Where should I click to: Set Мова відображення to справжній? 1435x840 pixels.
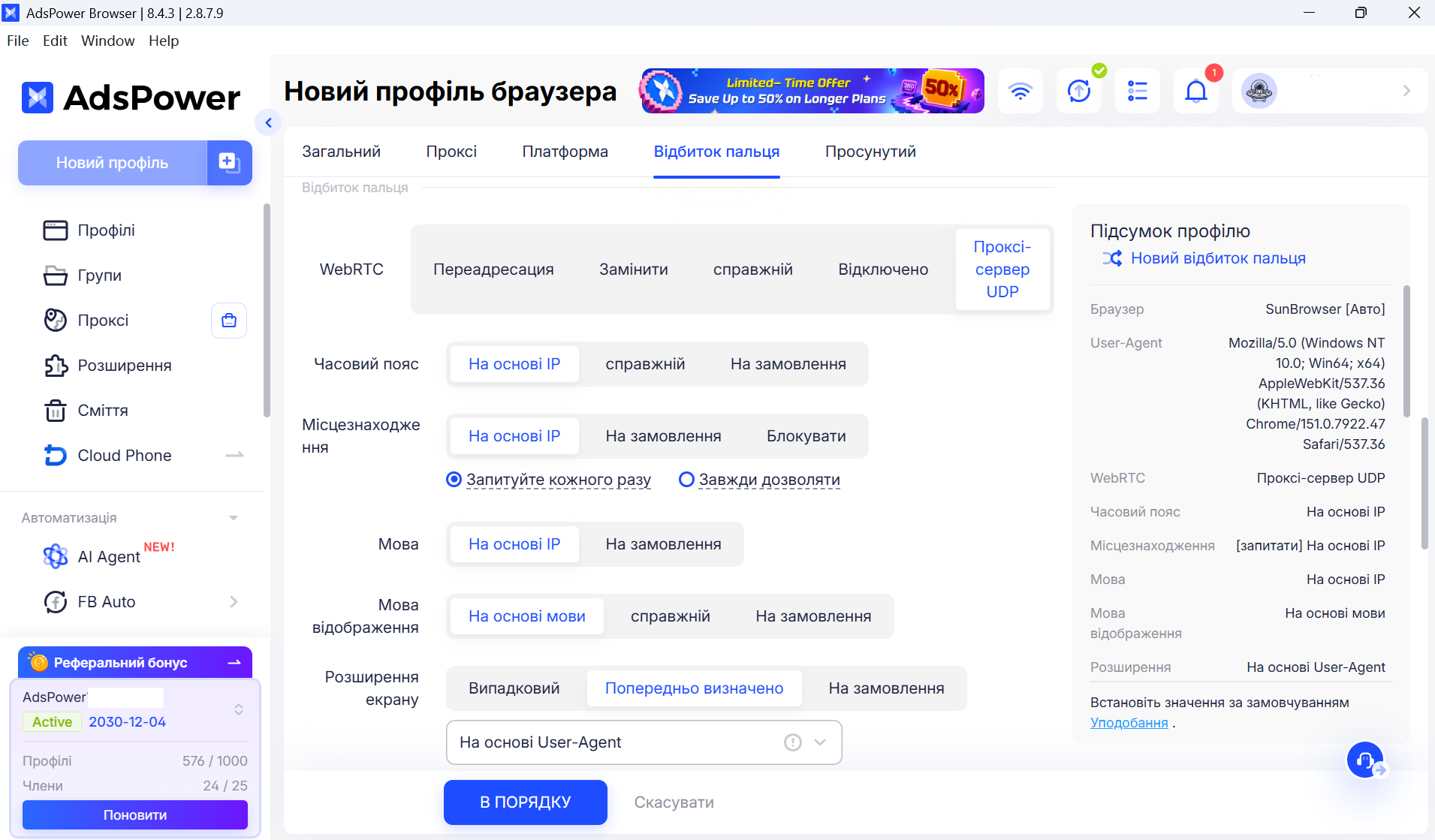[671, 616]
